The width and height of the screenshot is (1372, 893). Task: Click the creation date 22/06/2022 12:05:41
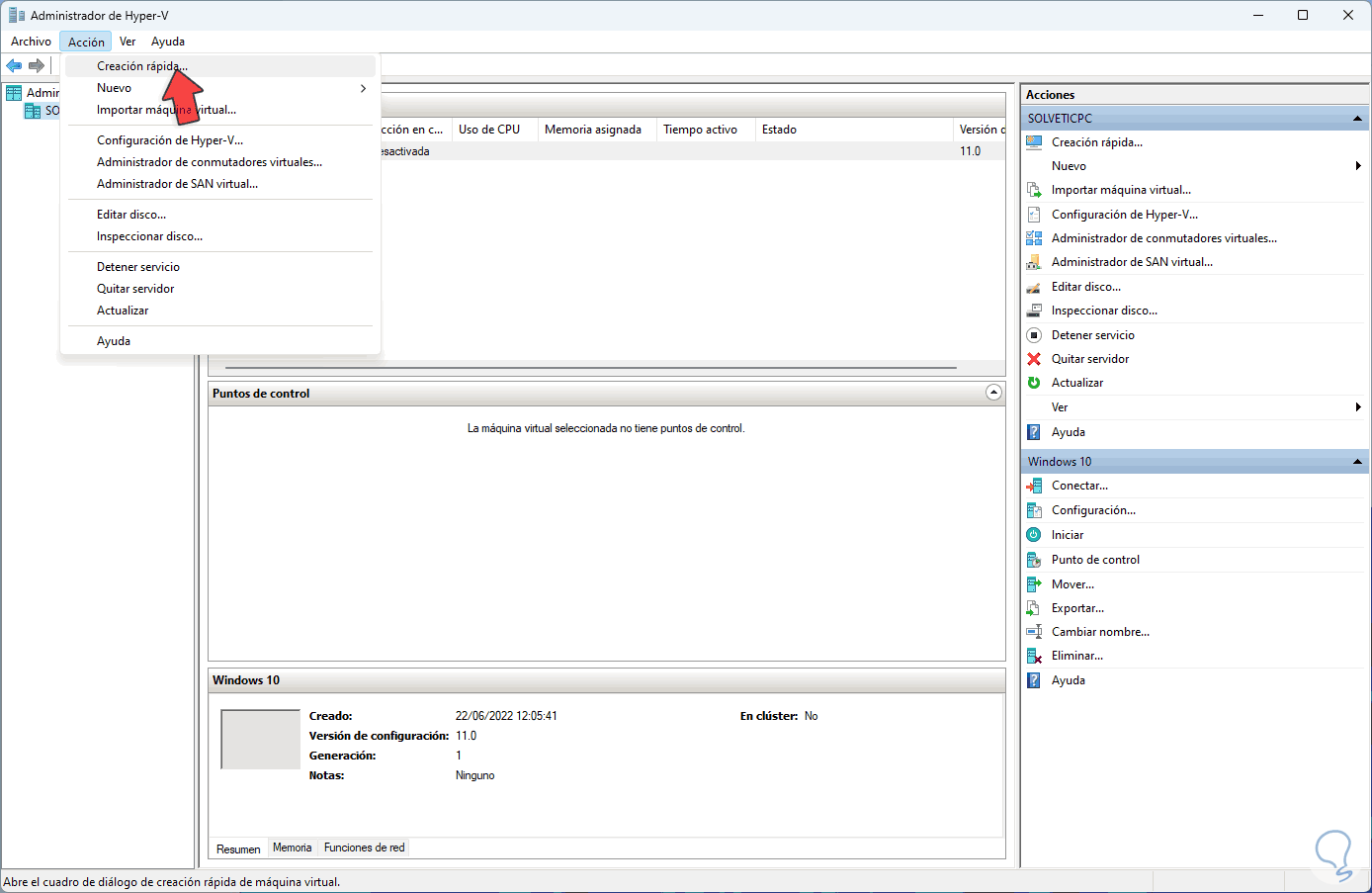coord(506,716)
